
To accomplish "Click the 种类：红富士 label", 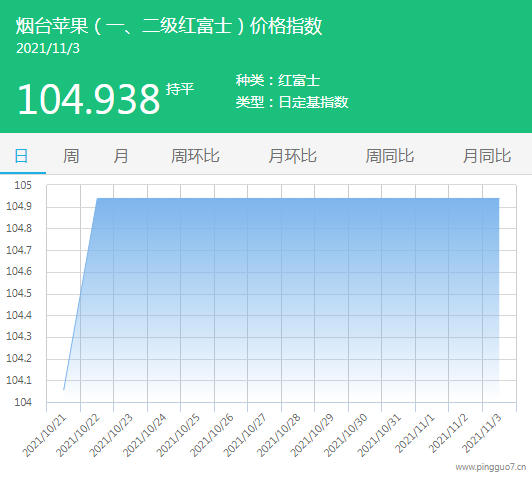I will [x=278, y=81].
